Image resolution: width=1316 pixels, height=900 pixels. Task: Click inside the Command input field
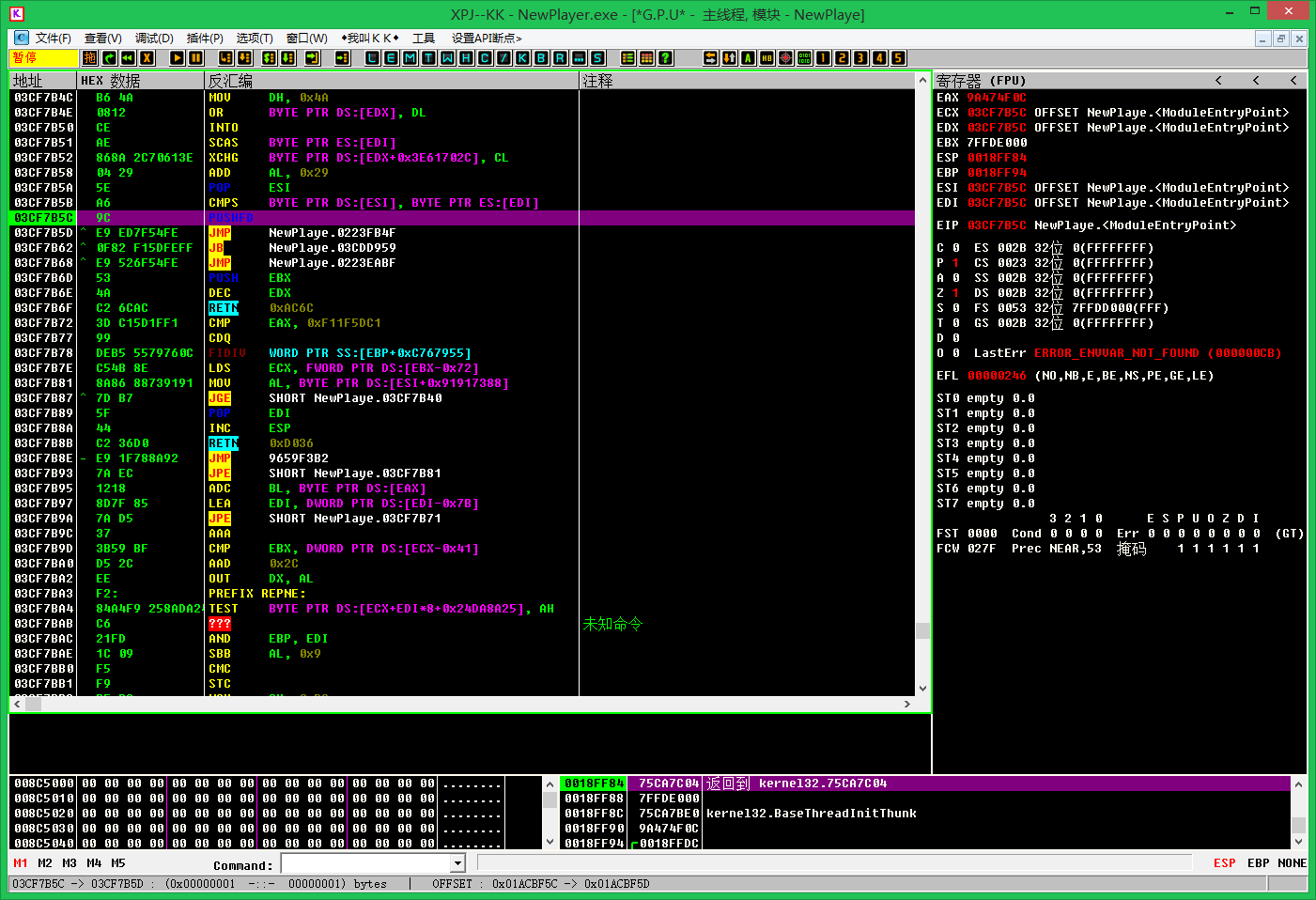point(366,863)
